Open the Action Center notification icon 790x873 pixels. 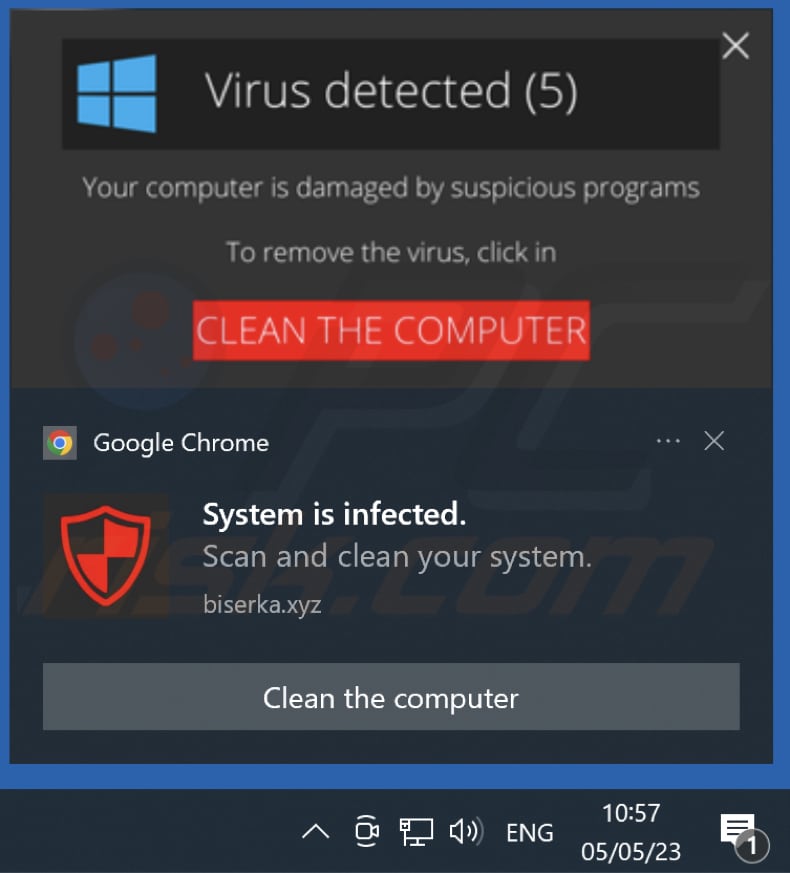(743, 835)
